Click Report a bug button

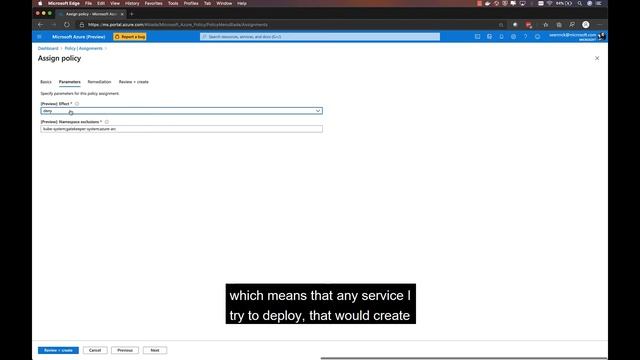(x=130, y=37)
